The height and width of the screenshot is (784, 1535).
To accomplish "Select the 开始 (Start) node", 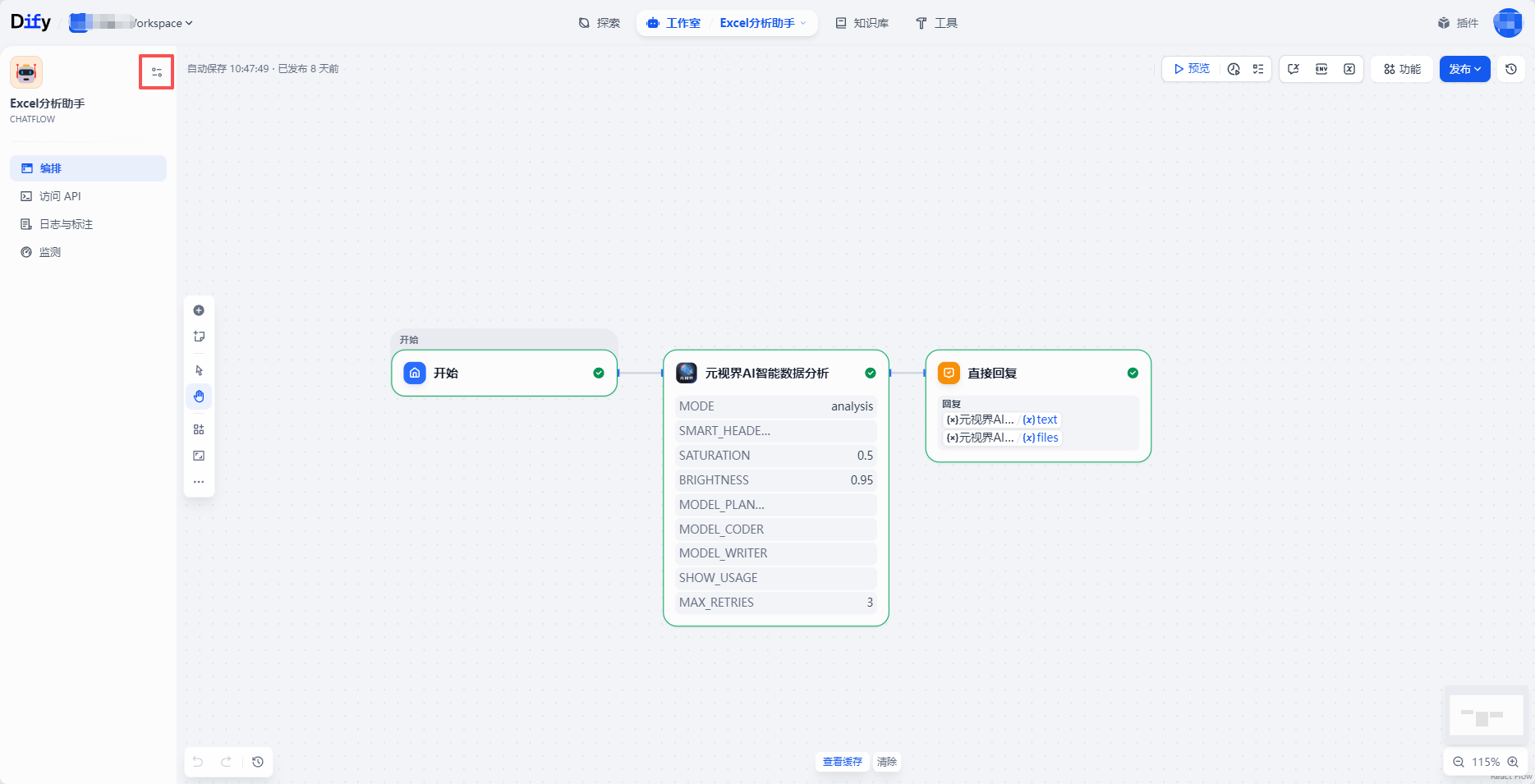I will (x=504, y=373).
